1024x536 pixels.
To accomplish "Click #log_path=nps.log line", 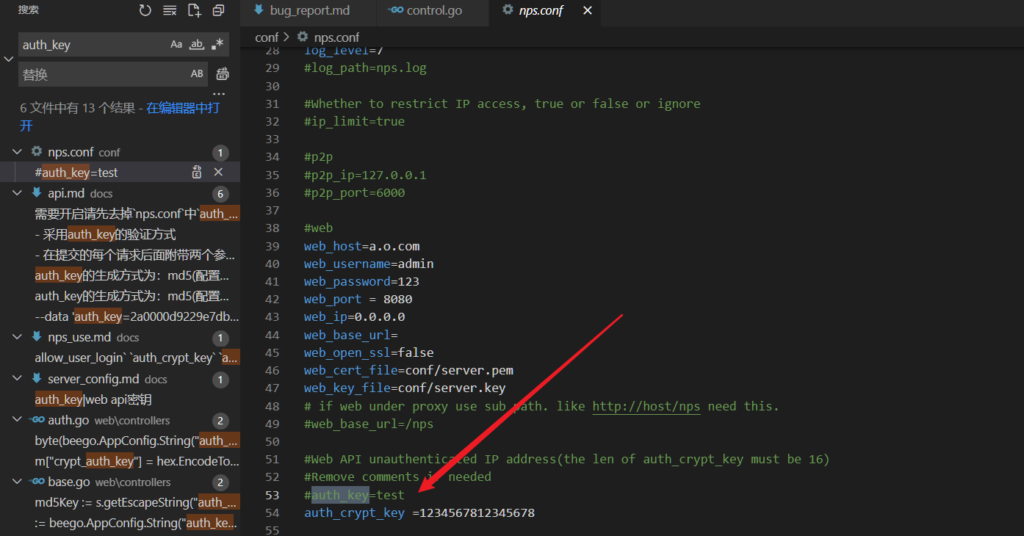I will point(365,68).
